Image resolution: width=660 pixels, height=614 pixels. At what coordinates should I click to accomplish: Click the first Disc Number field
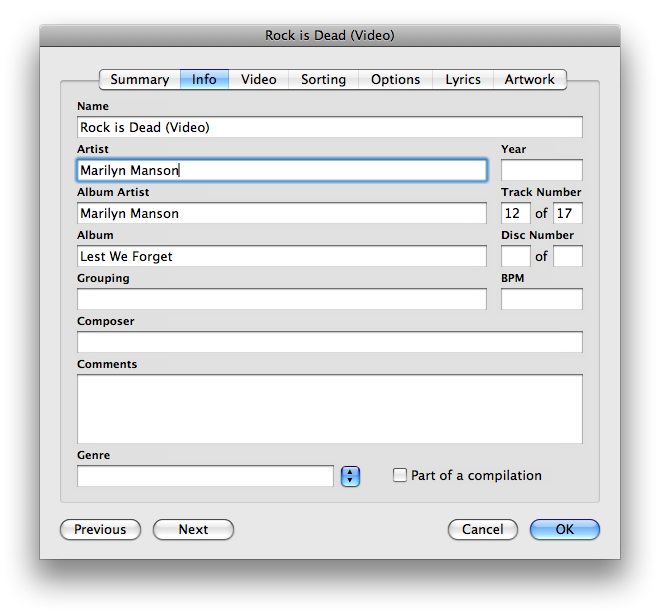tap(516, 256)
